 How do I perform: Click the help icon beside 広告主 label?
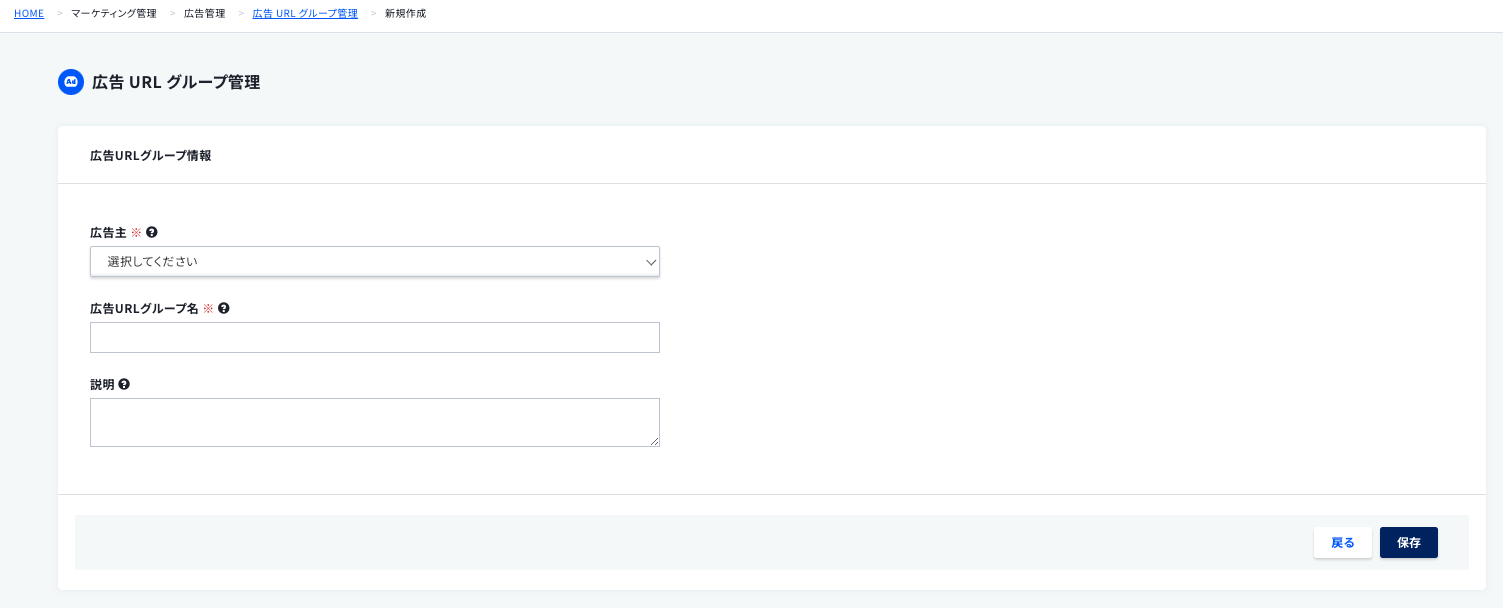pos(152,232)
